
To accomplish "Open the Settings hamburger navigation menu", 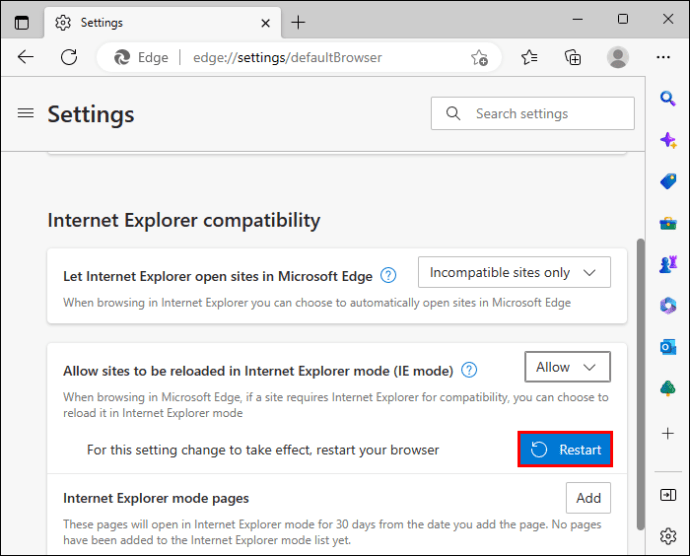I will [x=26, y=114].
